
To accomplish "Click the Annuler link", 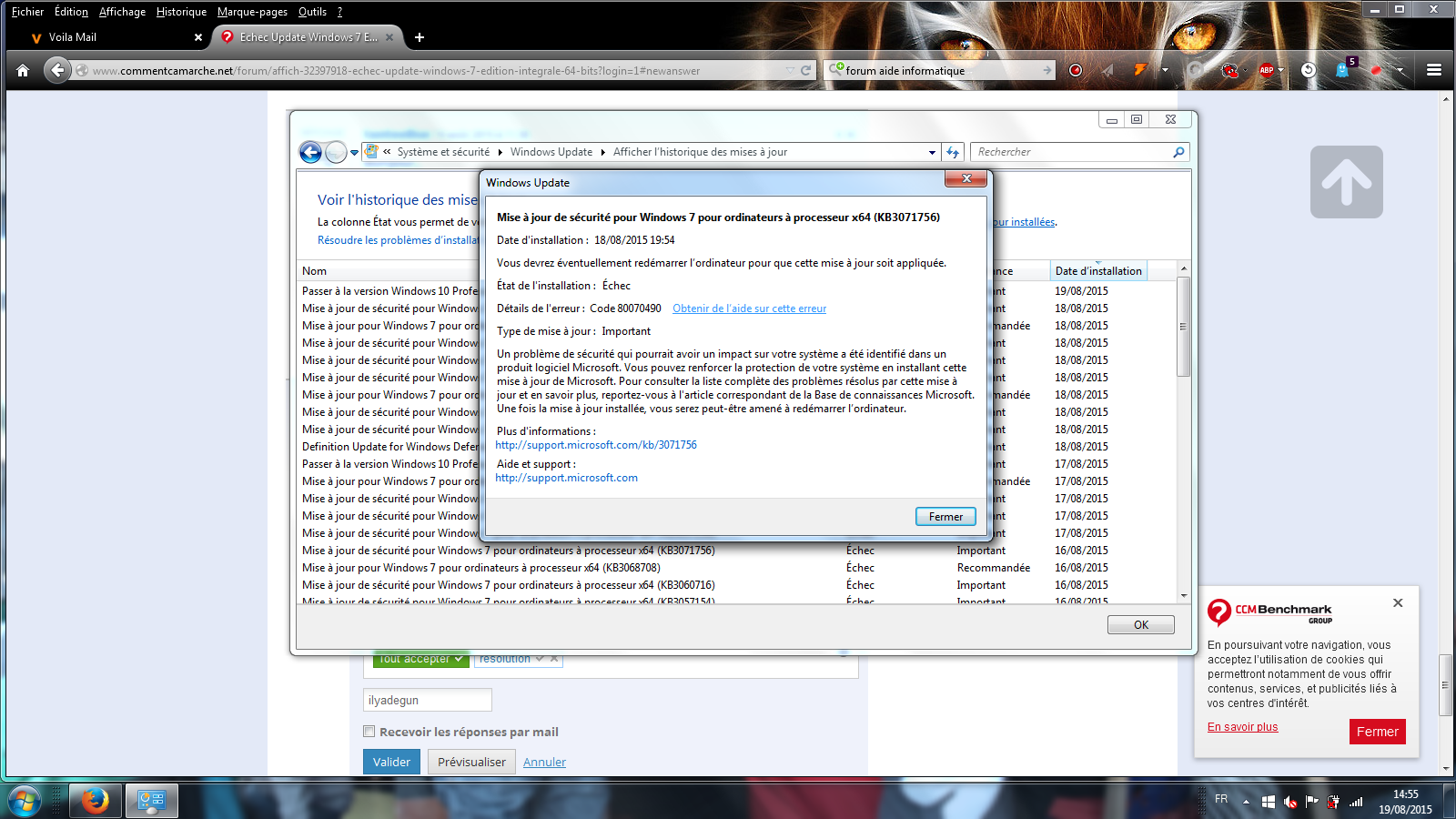I will (544, 763).
